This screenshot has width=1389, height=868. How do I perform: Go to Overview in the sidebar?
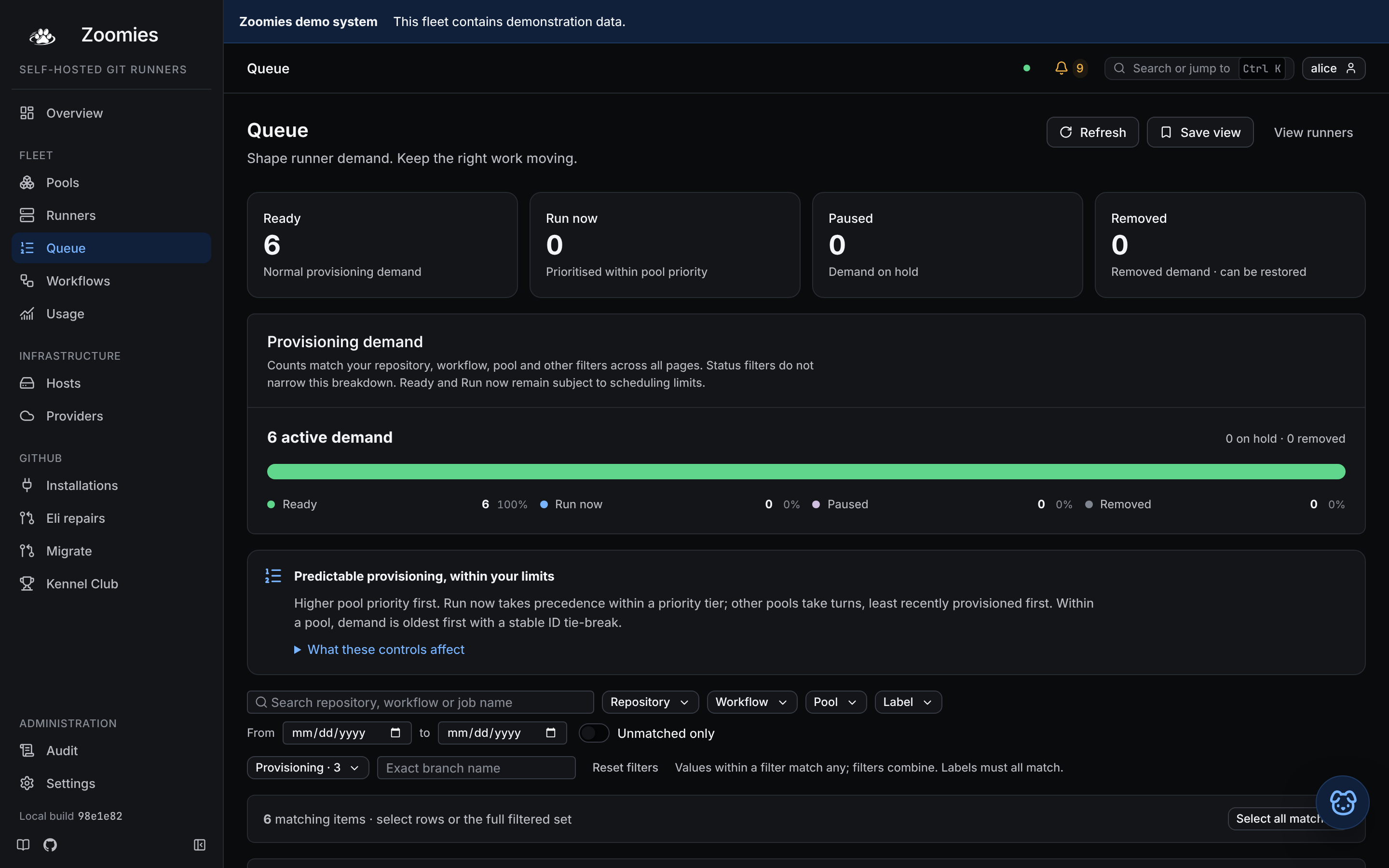111,113
